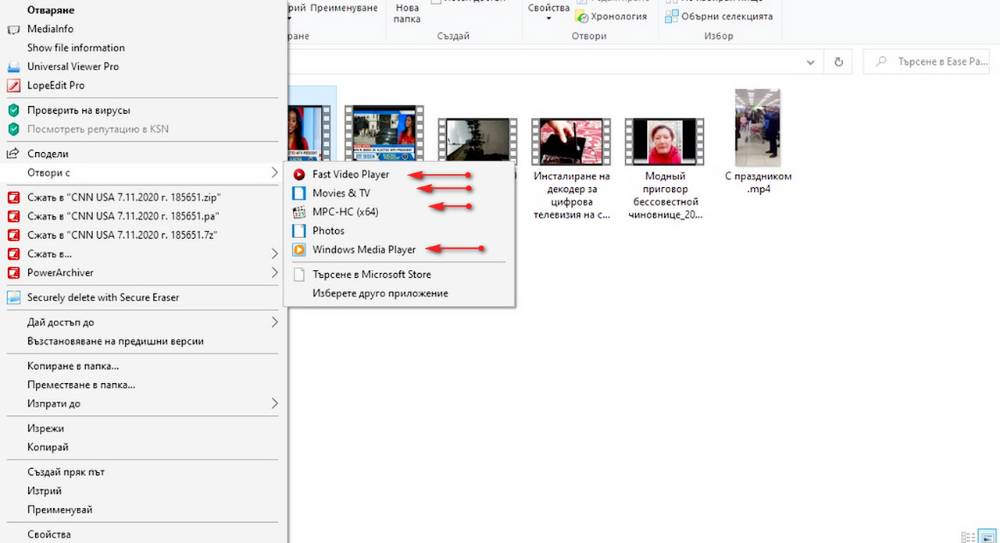Image resolution: width=1000 pixels, height=543 pixels.
Task: Click the MPC-HC (x64) icon
Action: [x=298, y=212]
